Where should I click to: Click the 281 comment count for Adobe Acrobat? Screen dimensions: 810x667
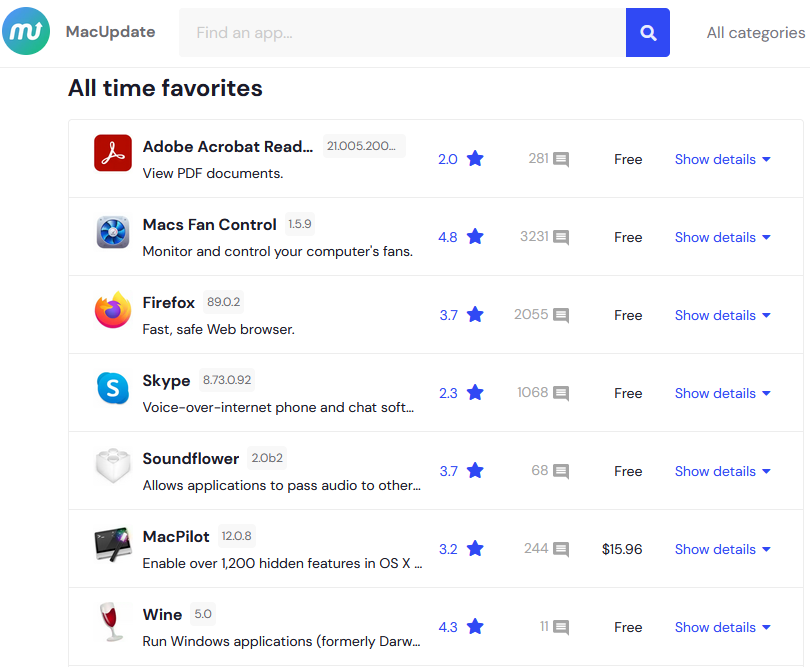(538, 158)
